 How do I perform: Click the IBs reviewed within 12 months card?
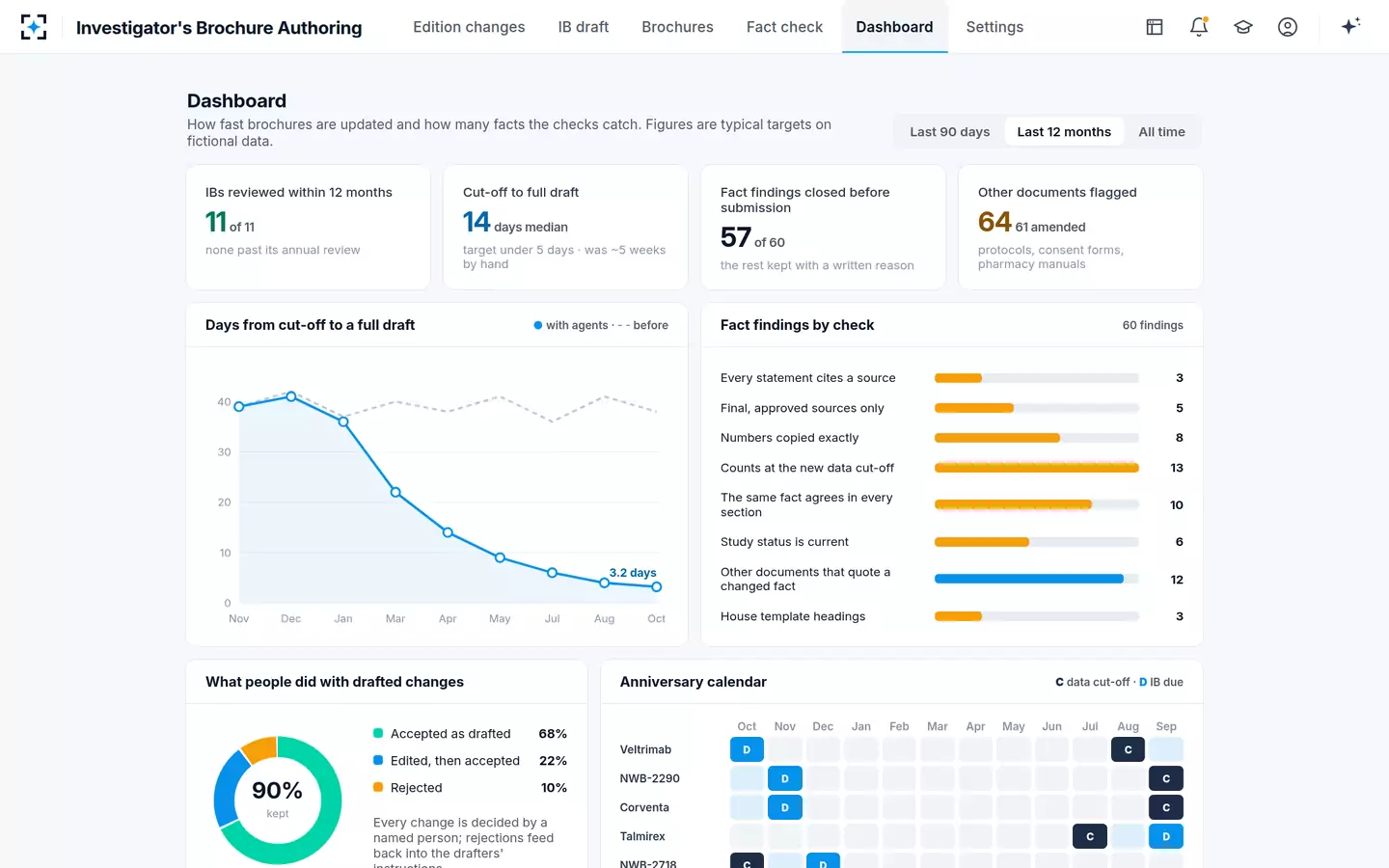309,228
